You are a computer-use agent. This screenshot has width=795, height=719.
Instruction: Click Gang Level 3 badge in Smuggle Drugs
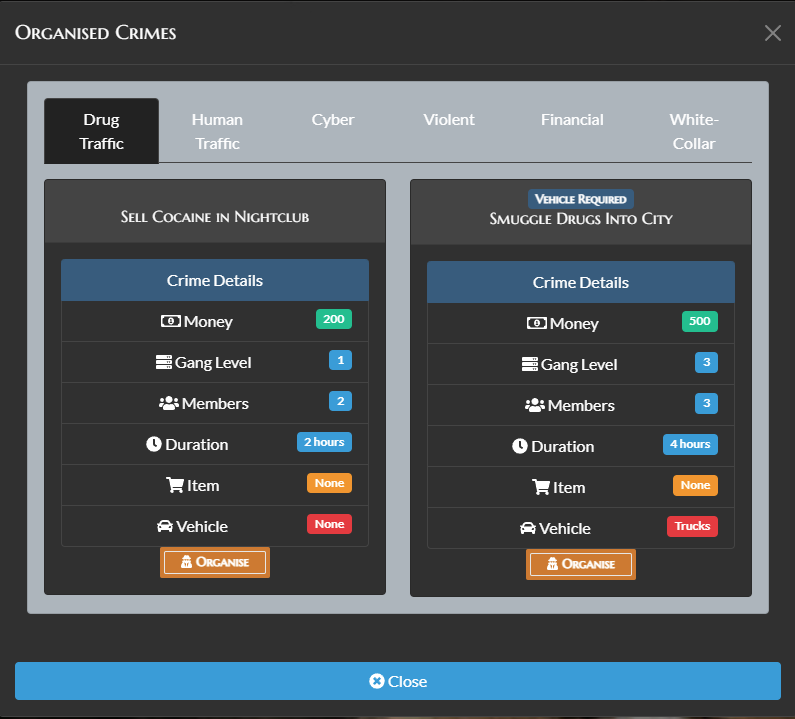pyautogui.click(x=706, y=363)
